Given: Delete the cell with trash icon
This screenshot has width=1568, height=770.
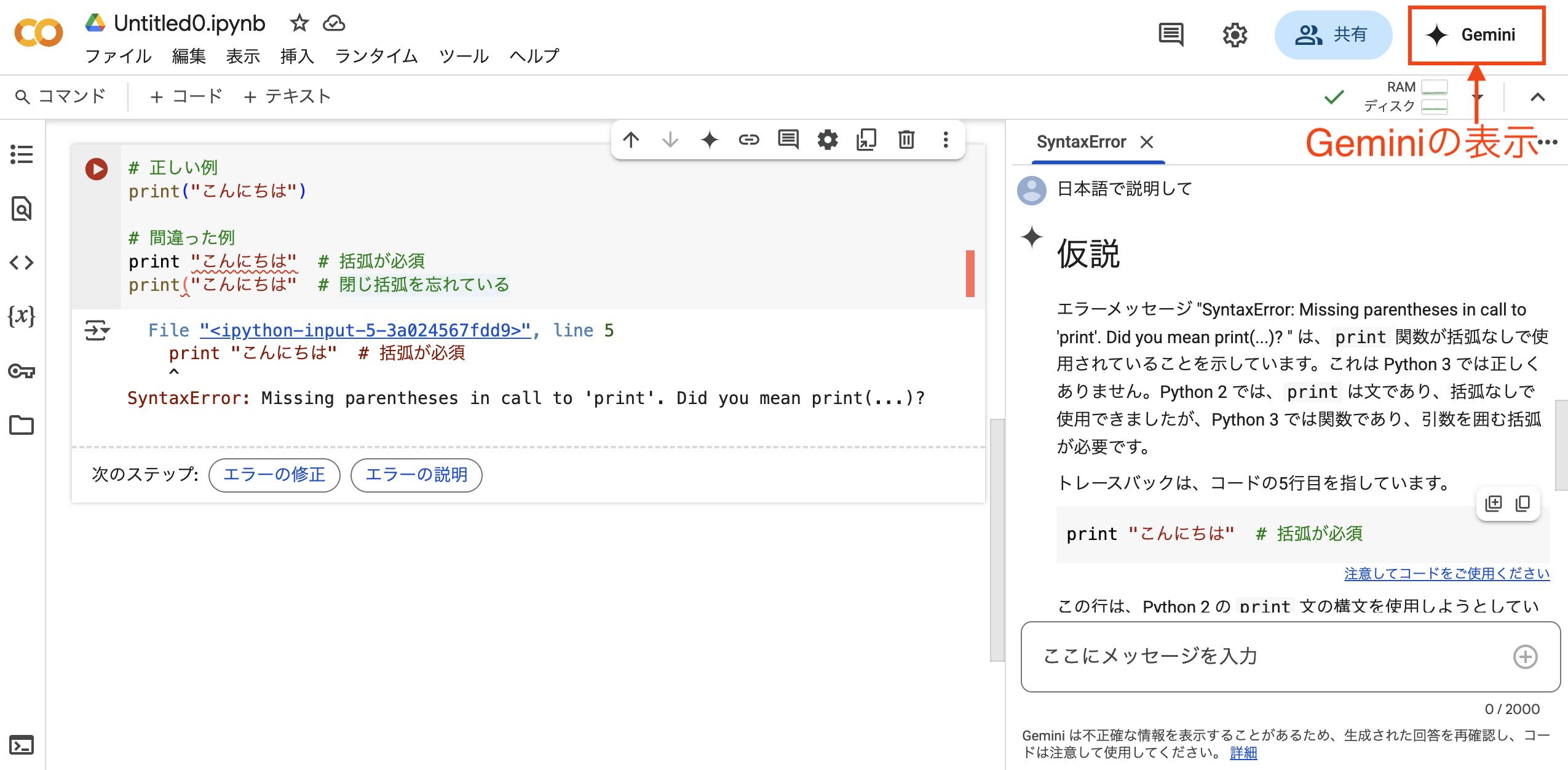Looking at the screenshot, I should [906, 140].
